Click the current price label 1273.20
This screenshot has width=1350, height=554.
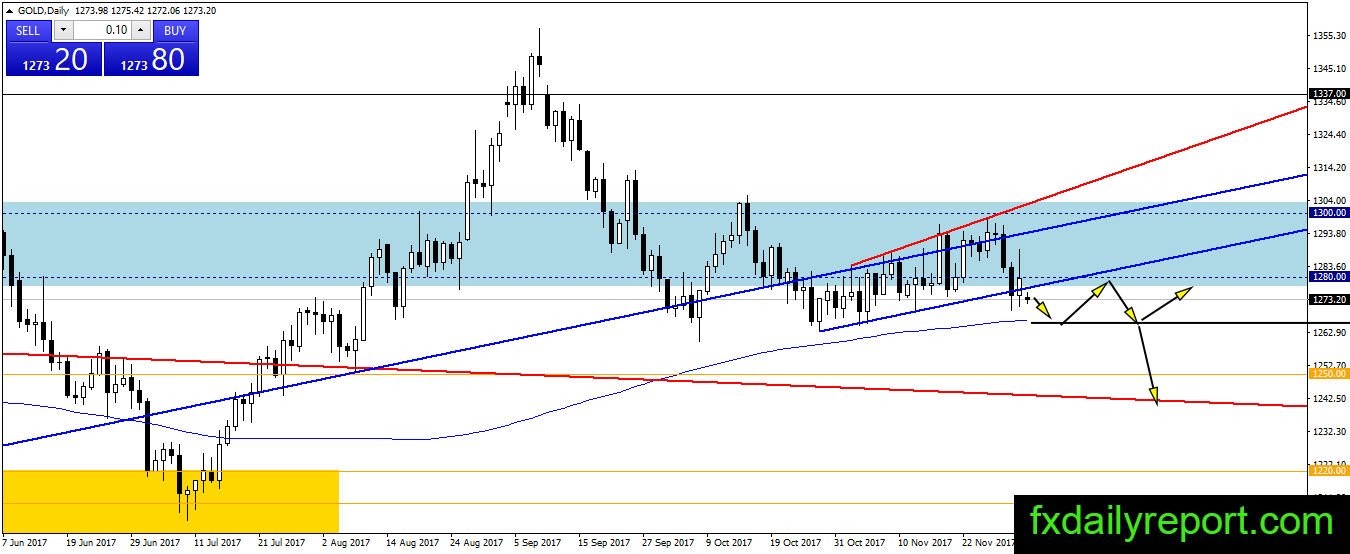tap(1328, 299)
